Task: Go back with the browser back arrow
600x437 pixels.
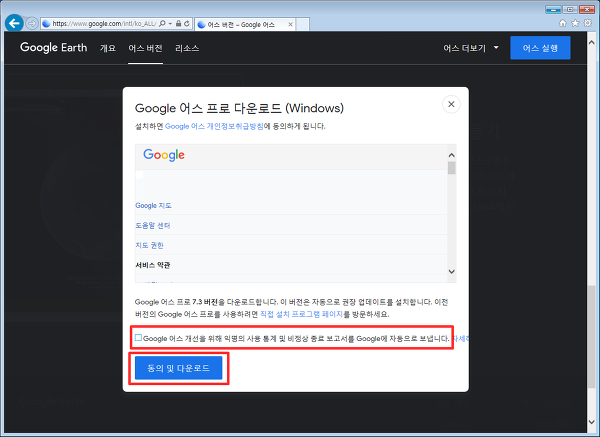Action: [14, 24]
